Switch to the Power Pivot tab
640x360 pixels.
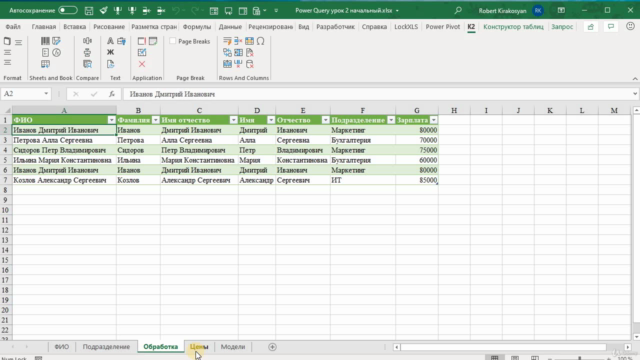(443, 27)
